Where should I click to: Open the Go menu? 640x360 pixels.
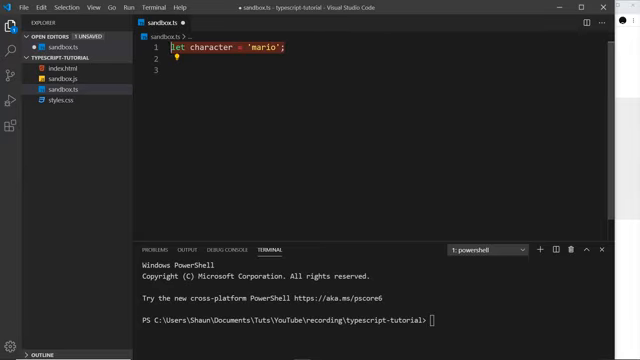pos(112,7)
